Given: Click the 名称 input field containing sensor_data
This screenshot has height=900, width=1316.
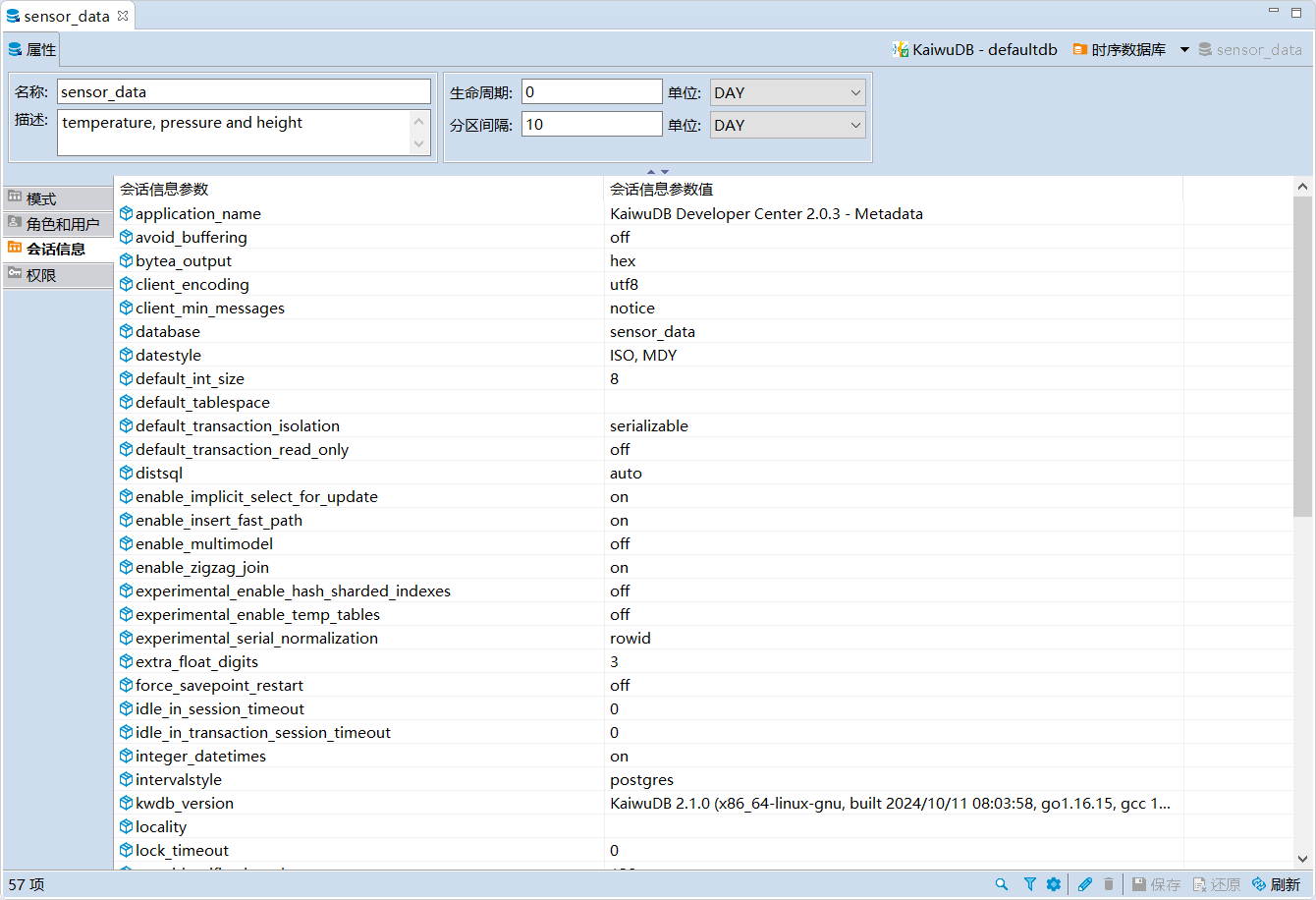Looking at the screenshot, I should click(244, 91).
